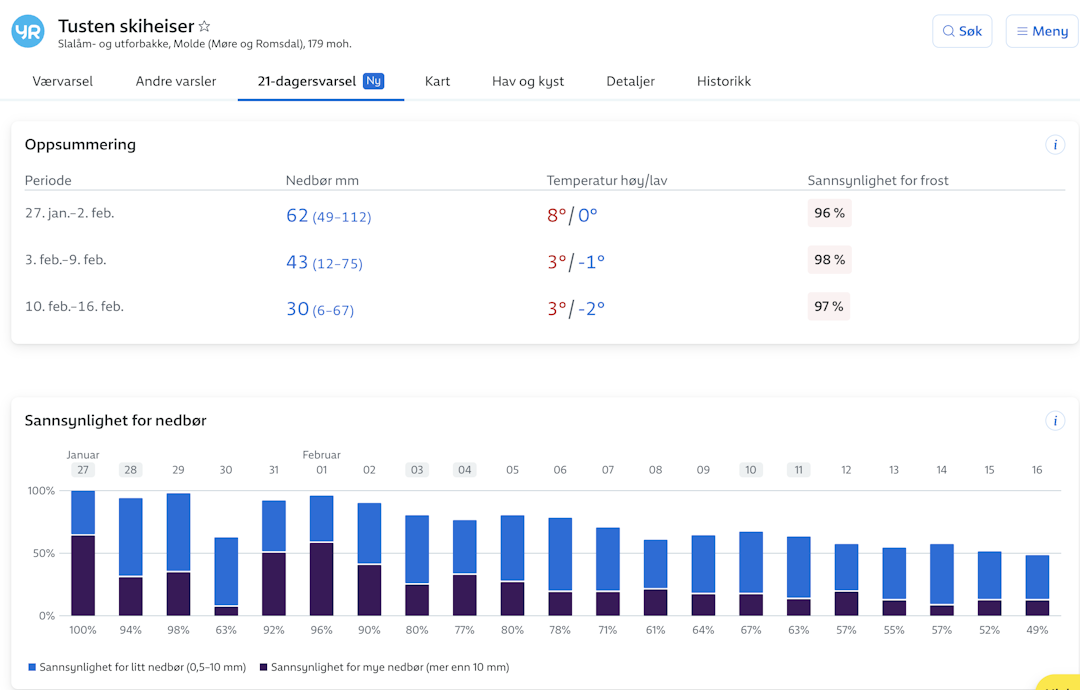Viewport: 1080px width, 690px height.
Task: Click the January 27 precipitation bar
Action: 83,553
